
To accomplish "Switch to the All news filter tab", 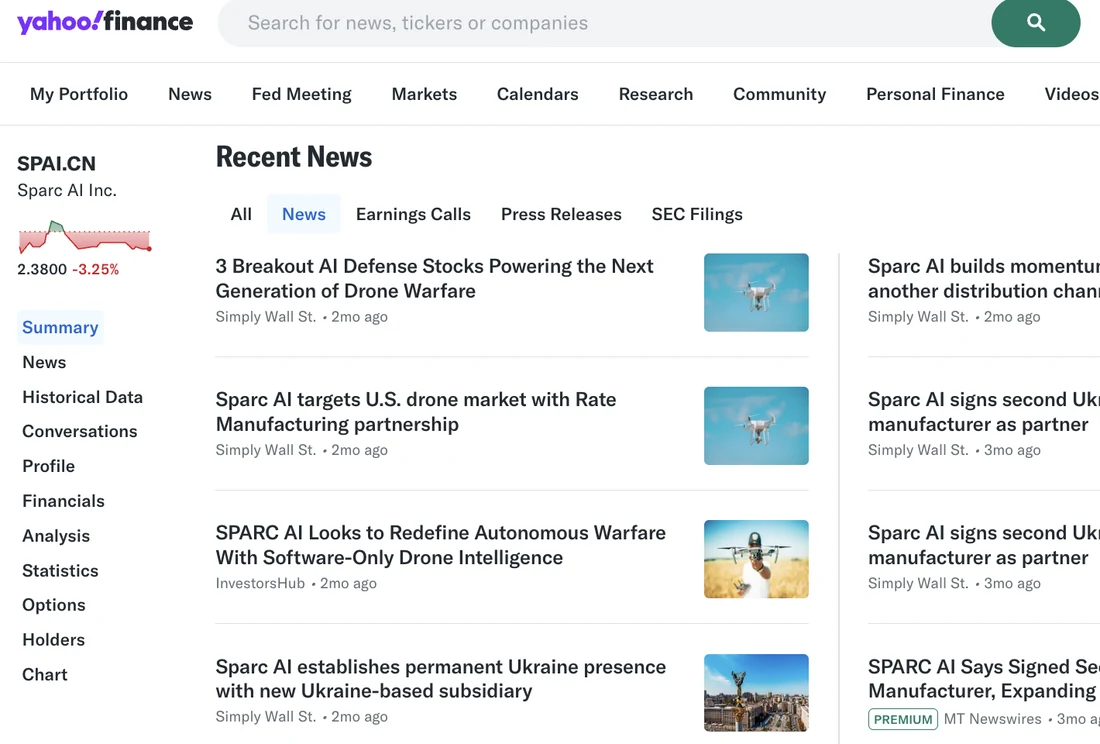I will pos(241,214).
